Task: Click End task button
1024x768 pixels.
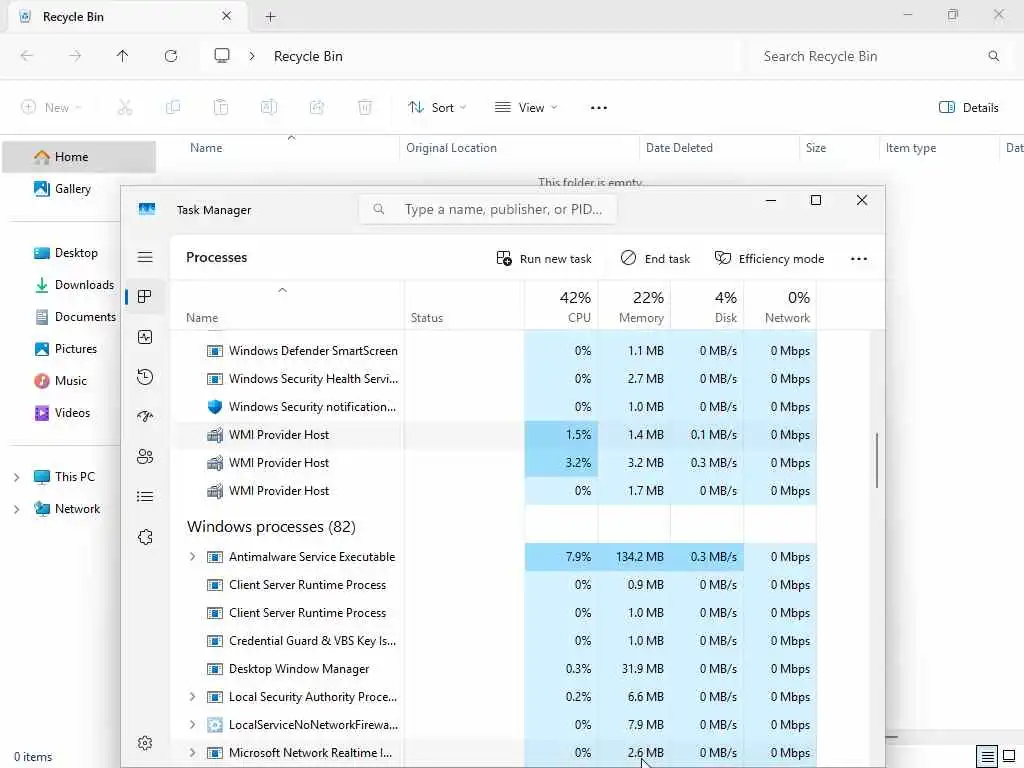Action: point(655,259)
